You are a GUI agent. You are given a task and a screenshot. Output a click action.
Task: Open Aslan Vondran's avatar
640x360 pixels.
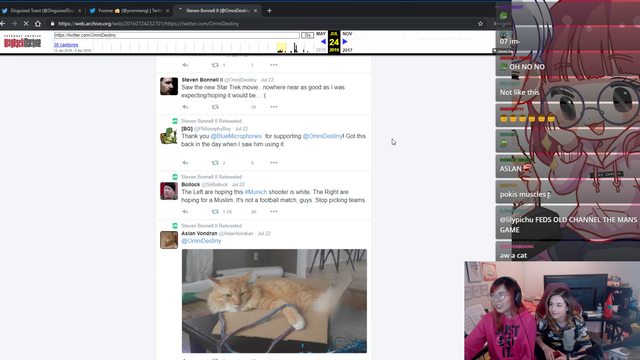click(169, 240)
